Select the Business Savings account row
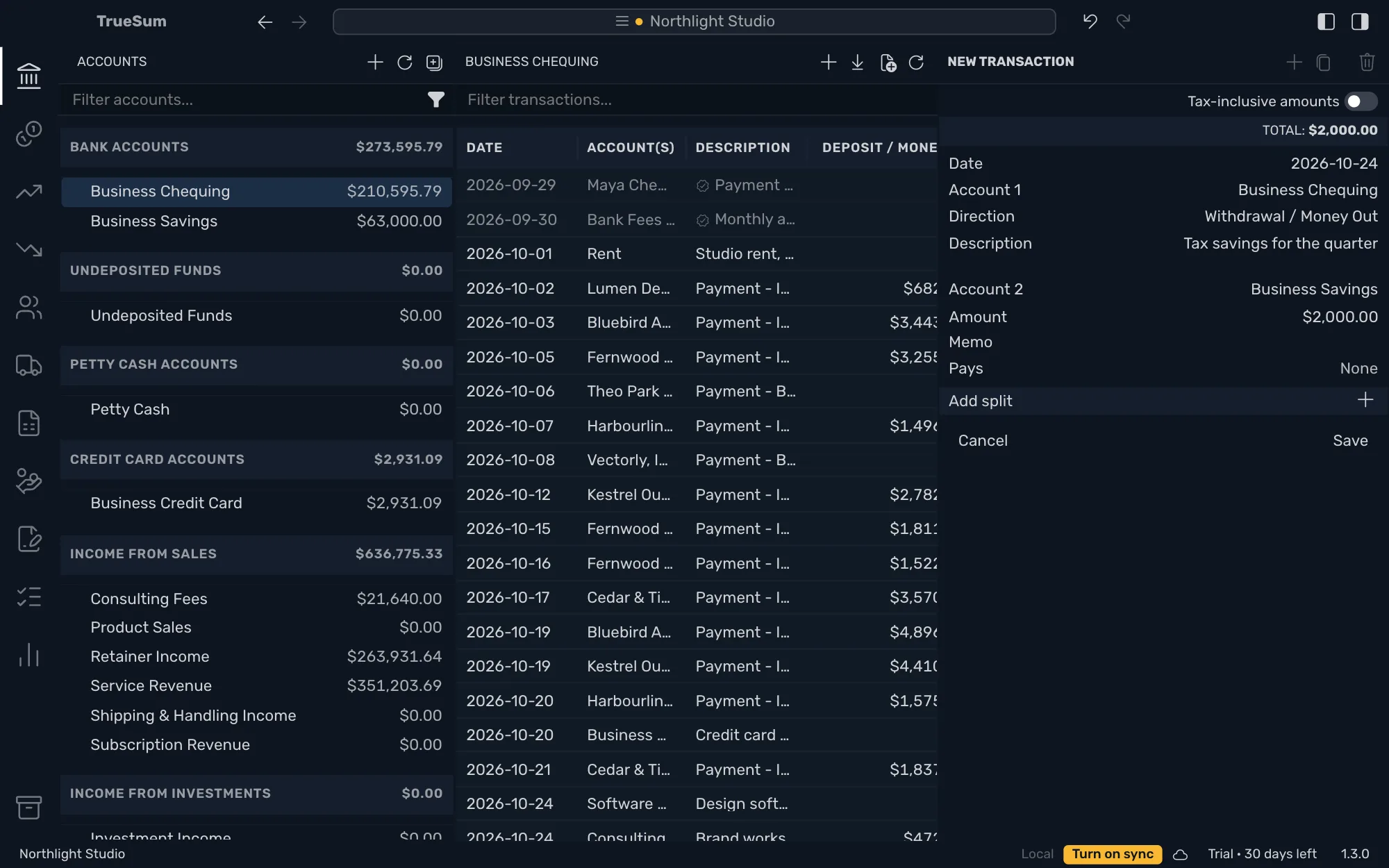This screenshot has width=1389, height=868. click(x=256, y=221)
